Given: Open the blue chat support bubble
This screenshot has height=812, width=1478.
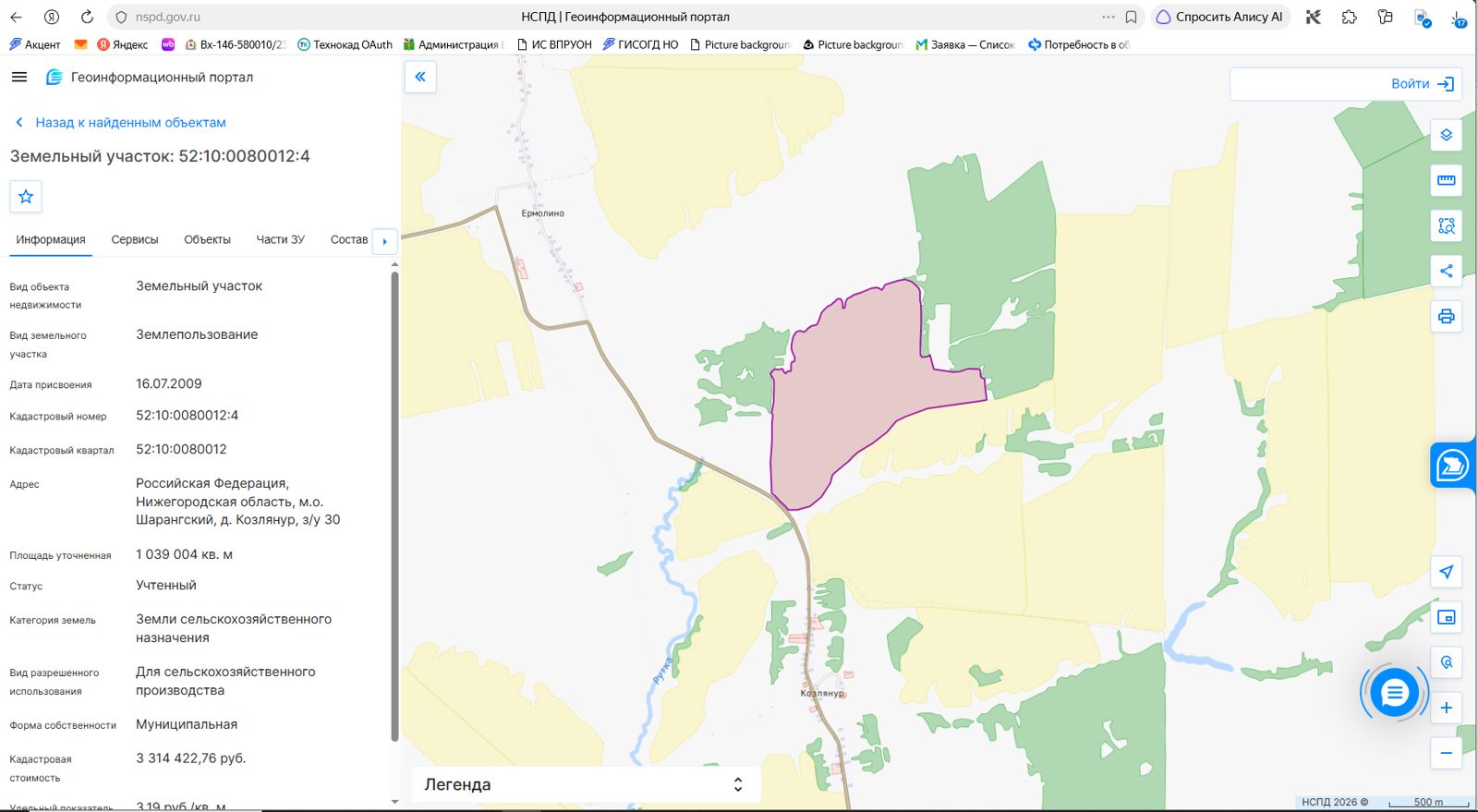Looking at the screenshot, I should [x=1394, y=692].
